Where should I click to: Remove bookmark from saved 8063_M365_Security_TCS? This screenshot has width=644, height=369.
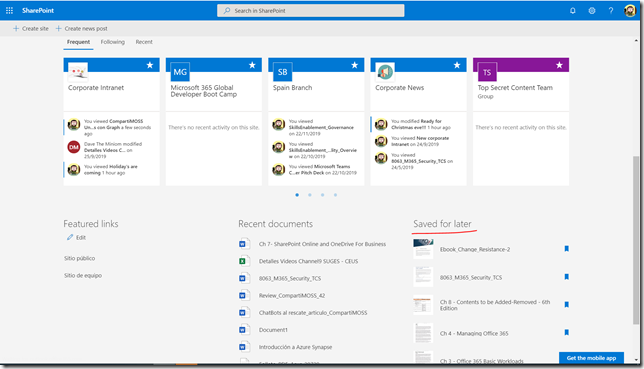[566, 277]
